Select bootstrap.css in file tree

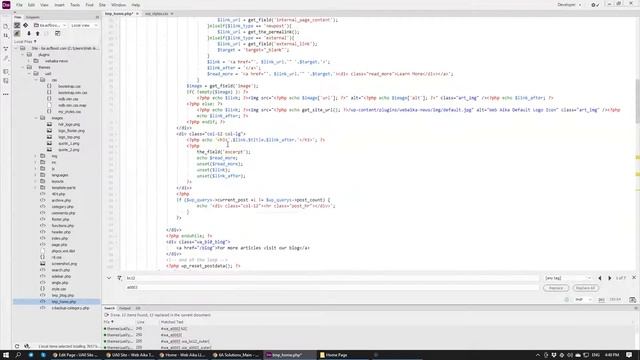point(69,86)
